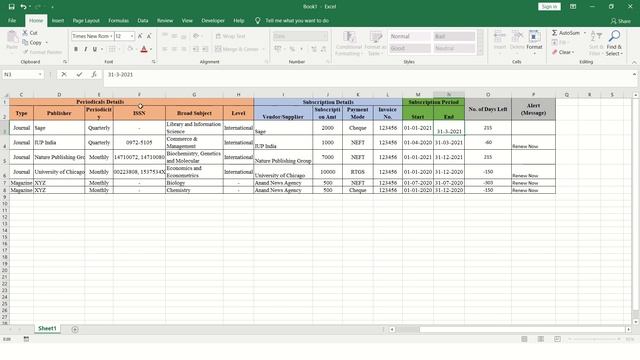Select all cells with the corner triangle
This screenshot has width=640, height=360.
tap(5, 95)
